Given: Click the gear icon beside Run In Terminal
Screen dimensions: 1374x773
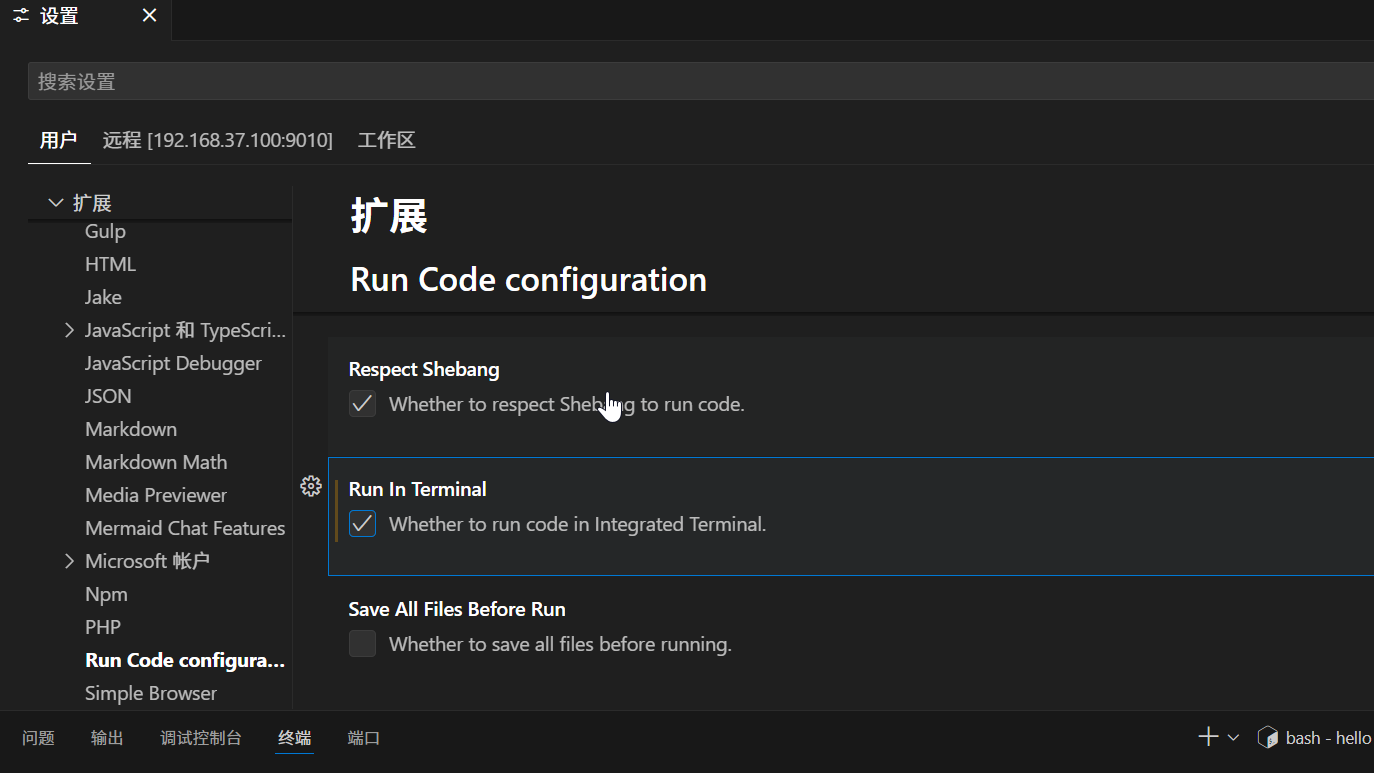Looking at the screenshot, I should pos(311,487).
